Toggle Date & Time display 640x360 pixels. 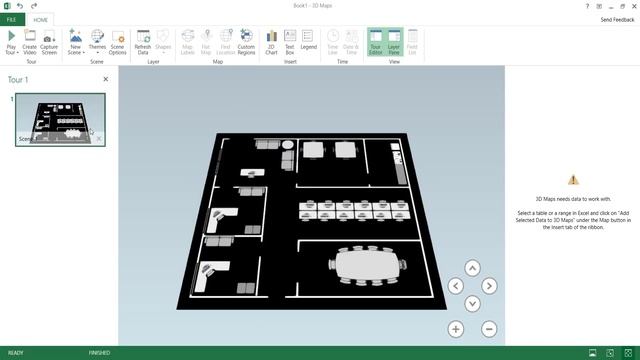[x=351, y=42]
